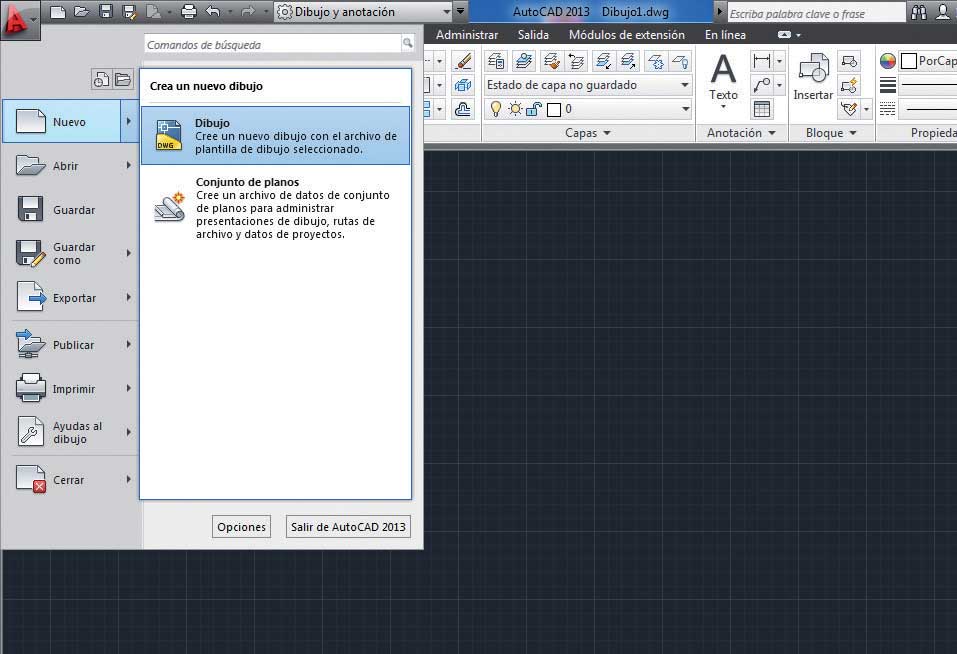This screenshot has width=957, height=654.
Task: Select Publicar in application menu
Action: (71, 345)
